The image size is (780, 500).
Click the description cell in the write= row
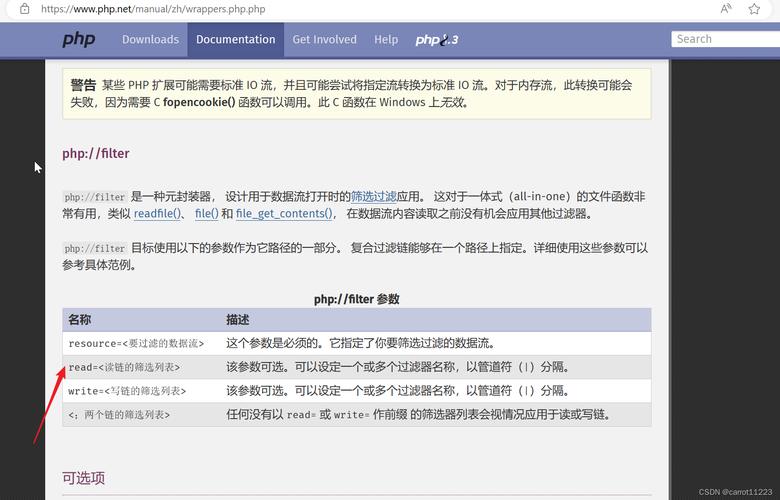click(436, 391)
